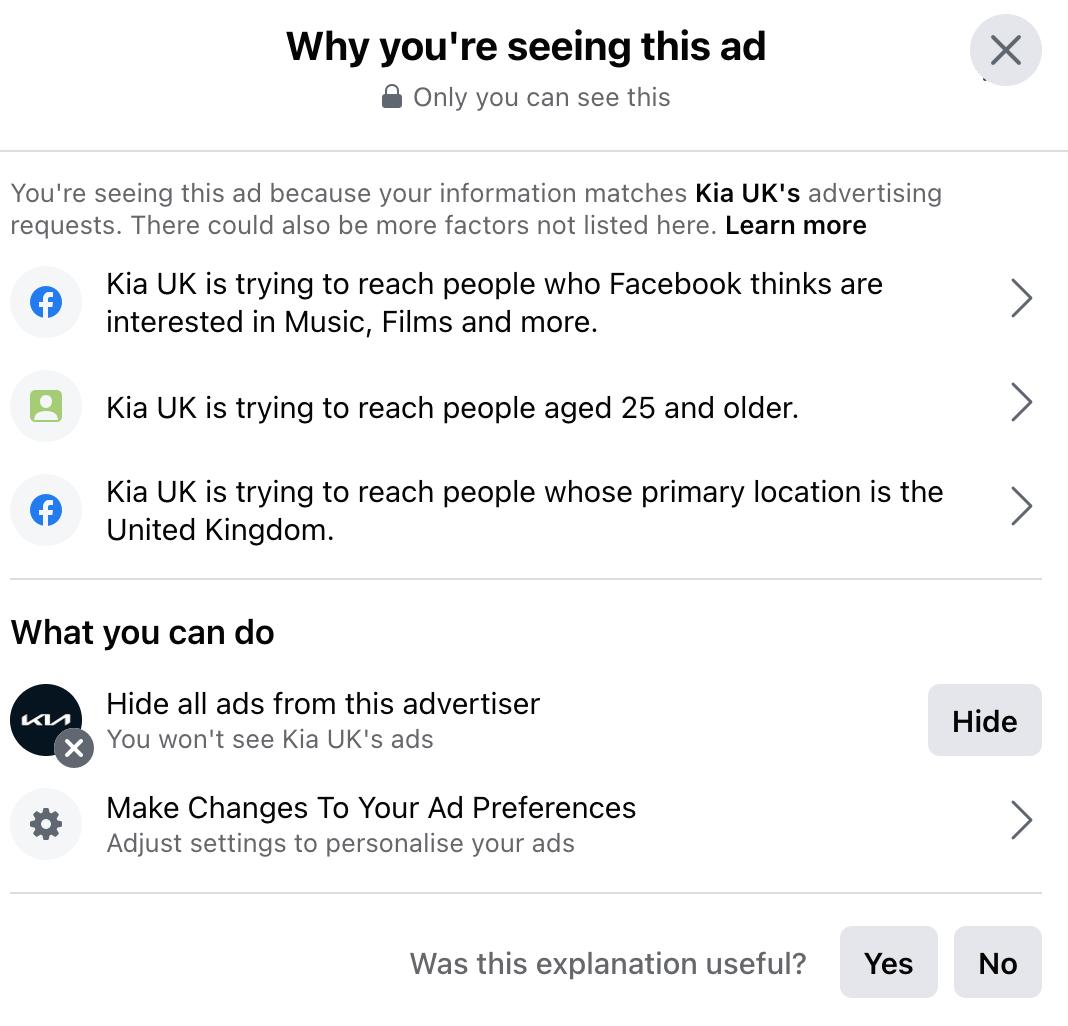Click 'Hide all ads from this advertiser' text

(x=323, y=704)
